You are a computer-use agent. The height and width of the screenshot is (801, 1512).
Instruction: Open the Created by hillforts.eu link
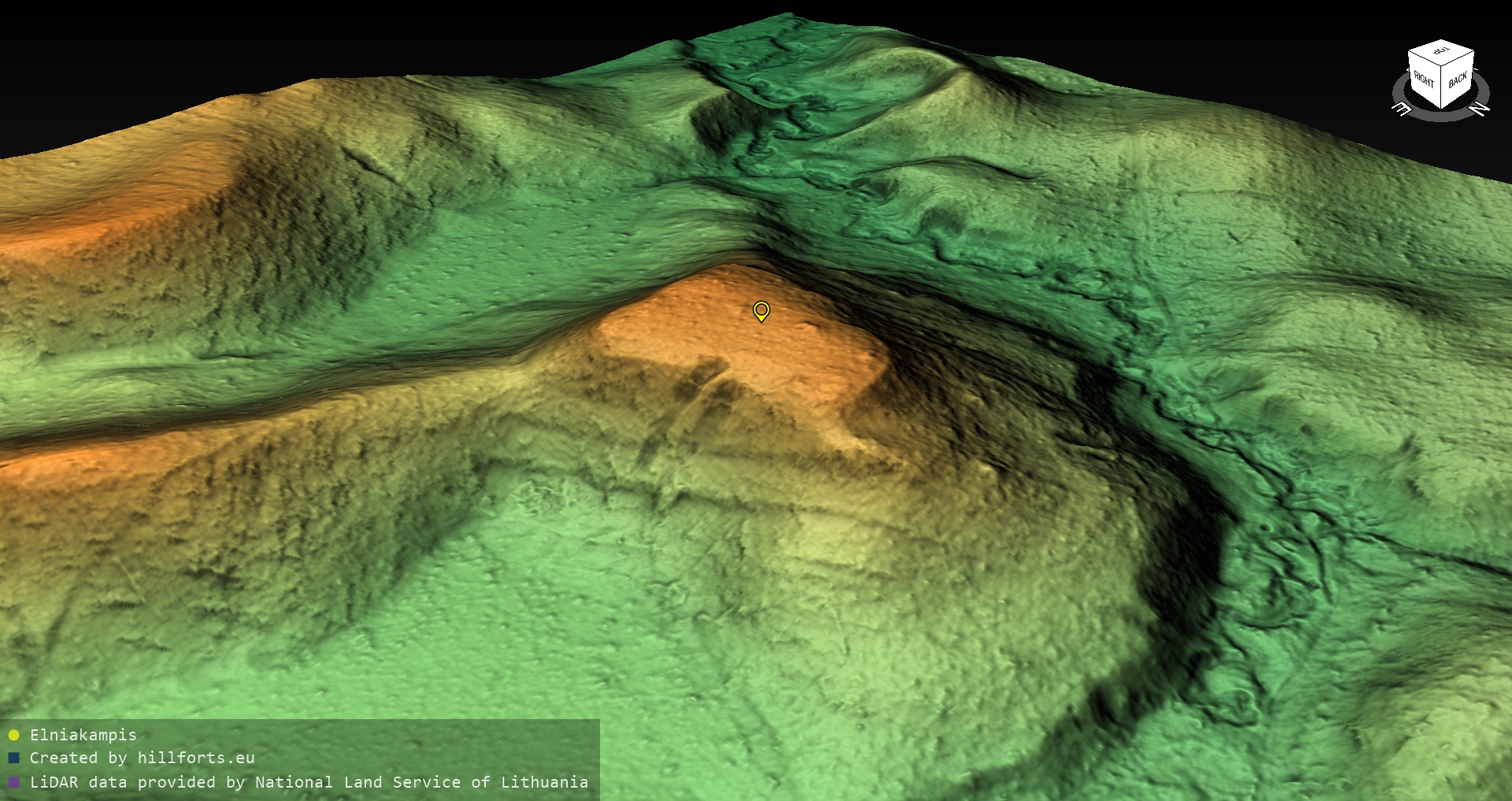pos(142,758)
